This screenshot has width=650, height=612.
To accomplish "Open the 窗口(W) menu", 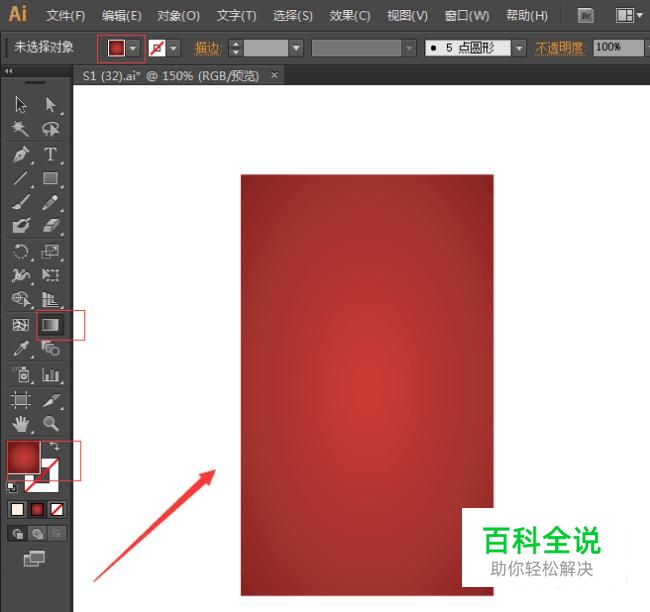I will click(x=467, y=16).
